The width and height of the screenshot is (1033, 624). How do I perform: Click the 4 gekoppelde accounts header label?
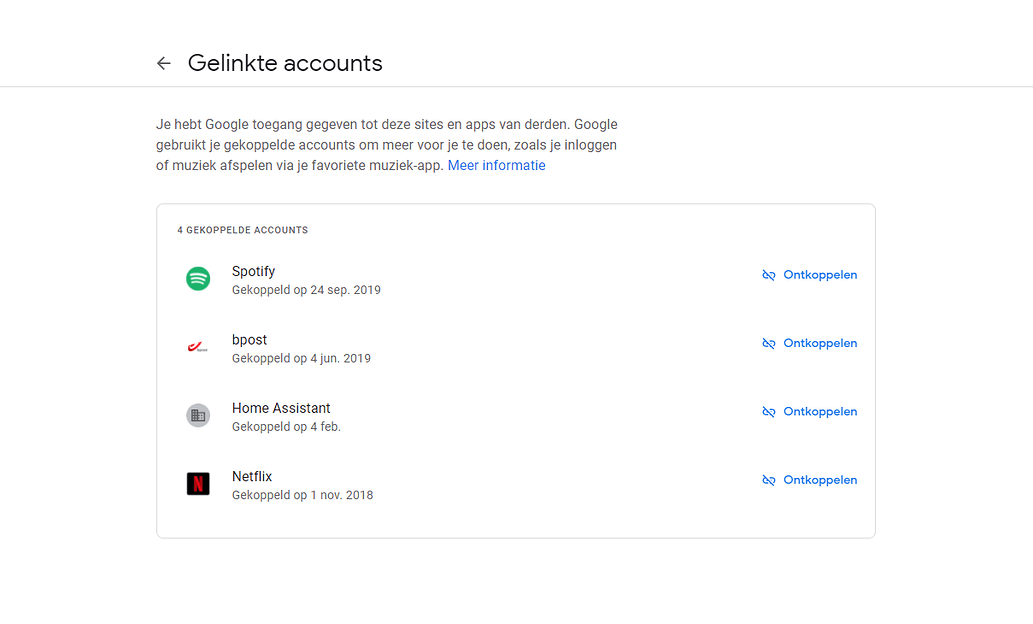point(242,229)
